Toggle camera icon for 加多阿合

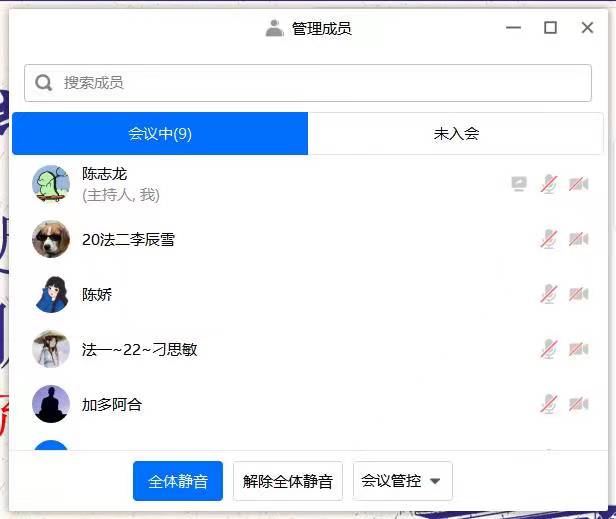579,404
